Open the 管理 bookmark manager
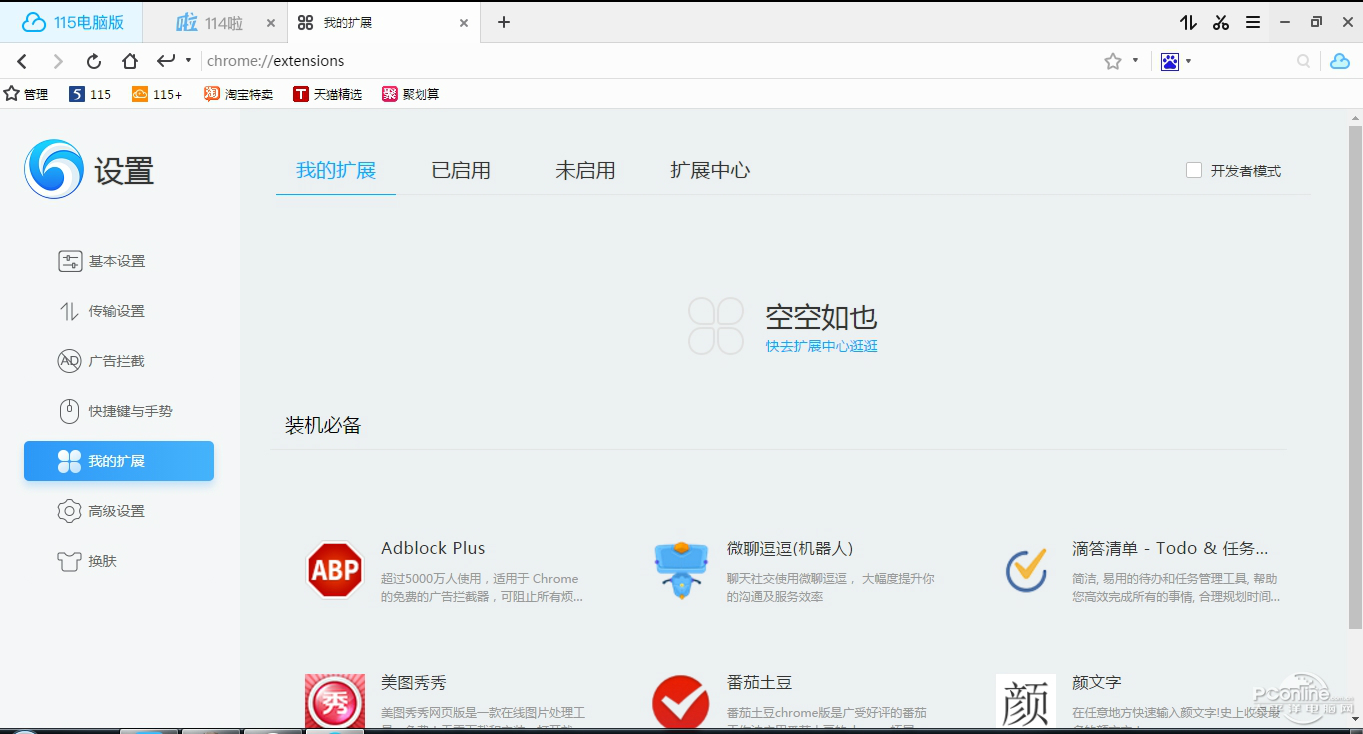1363x734 pixels. click(26, 94)
